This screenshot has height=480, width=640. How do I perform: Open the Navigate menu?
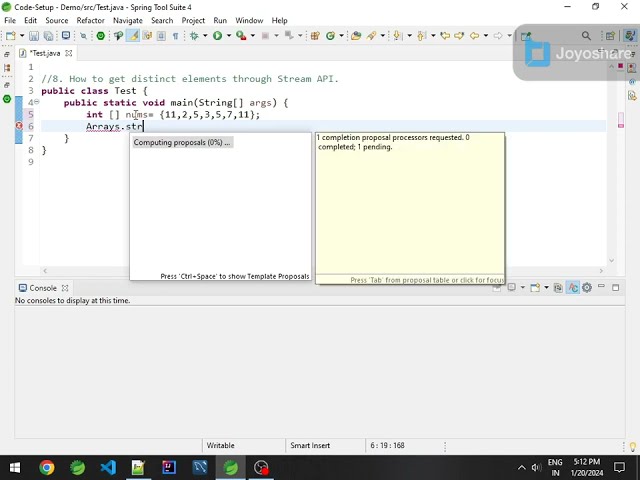[128, 20]
